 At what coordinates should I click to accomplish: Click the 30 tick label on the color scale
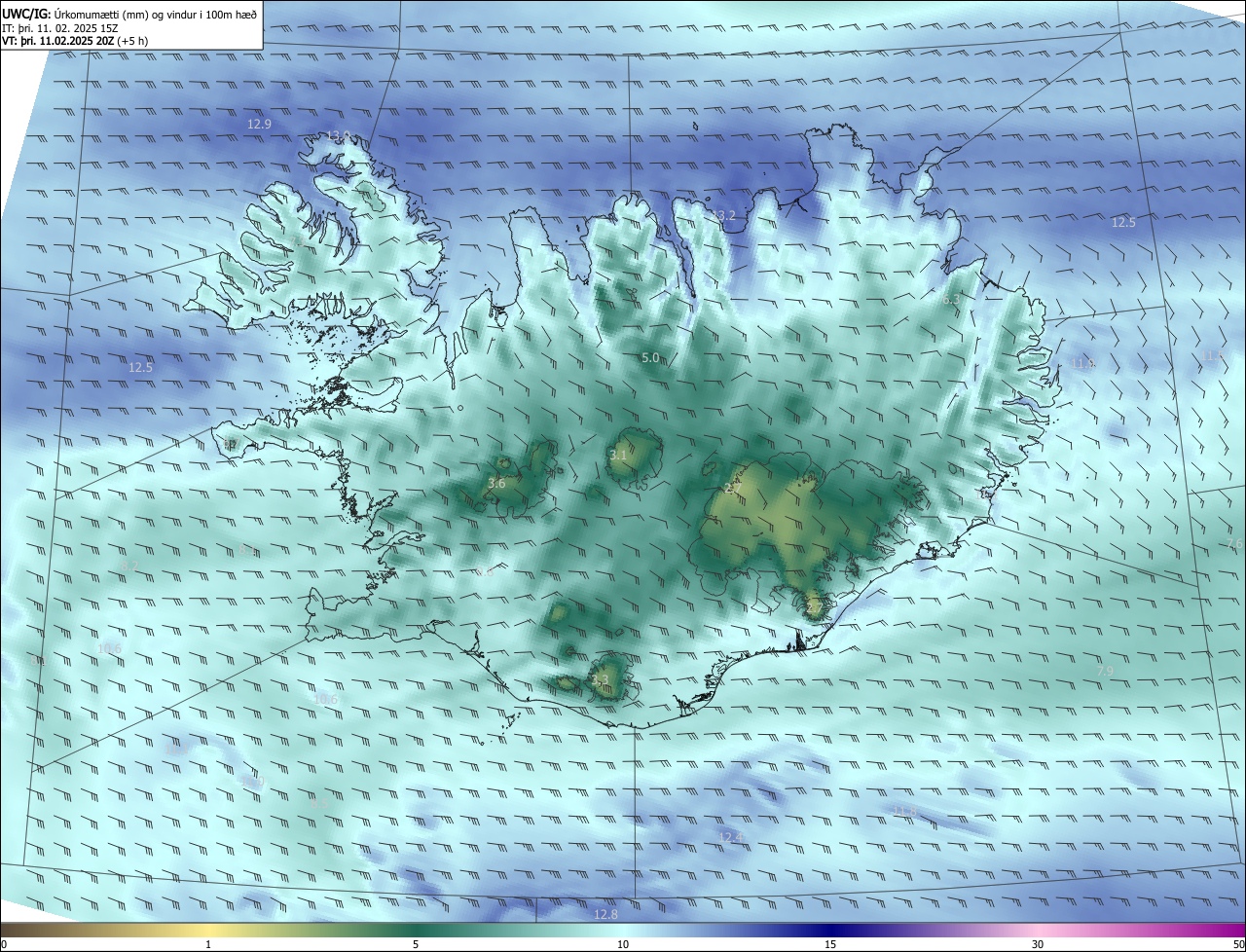point(1038,944)
